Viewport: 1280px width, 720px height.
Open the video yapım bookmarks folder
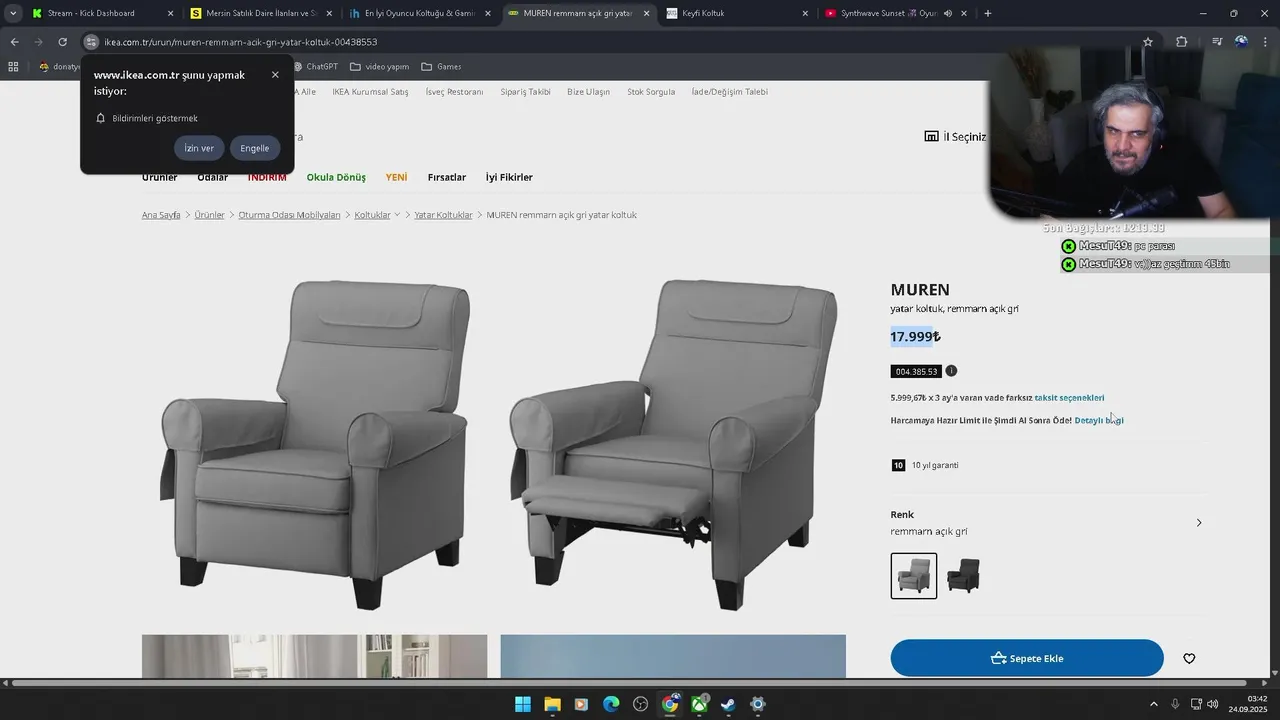pyautogui.click(x=379, y=67)
